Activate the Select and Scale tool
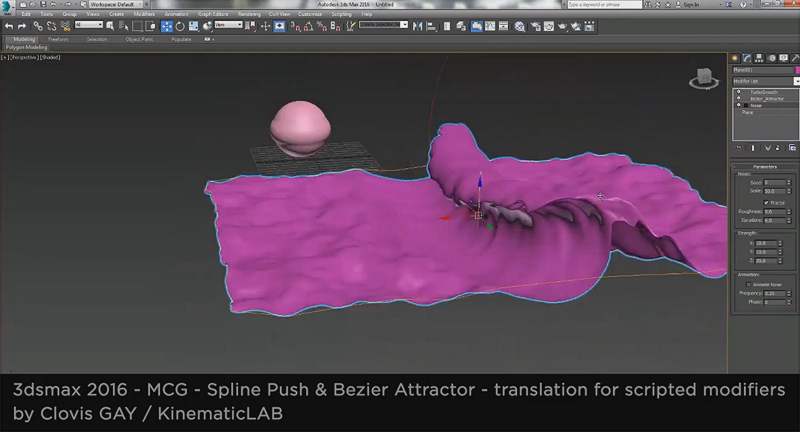800x432 pixels. pyautogui.click(x=193, y=27)
